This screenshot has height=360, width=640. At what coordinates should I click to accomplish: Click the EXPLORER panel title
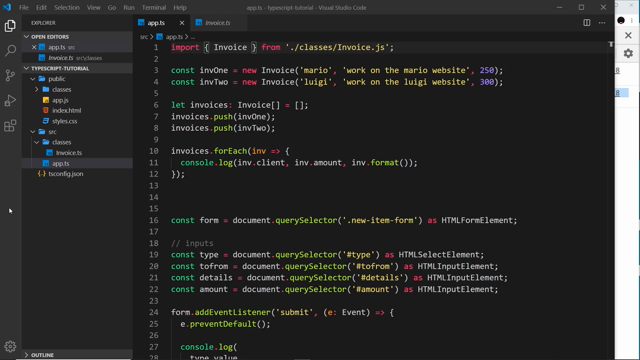point(43,23)
